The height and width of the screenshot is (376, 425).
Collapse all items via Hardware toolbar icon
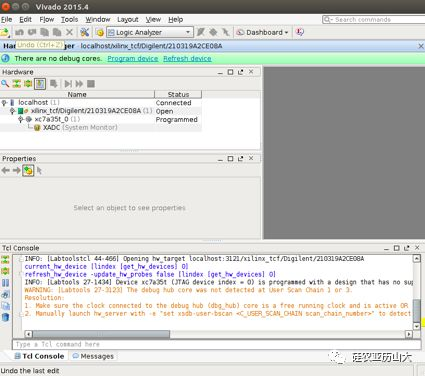(x=17, y=84)
